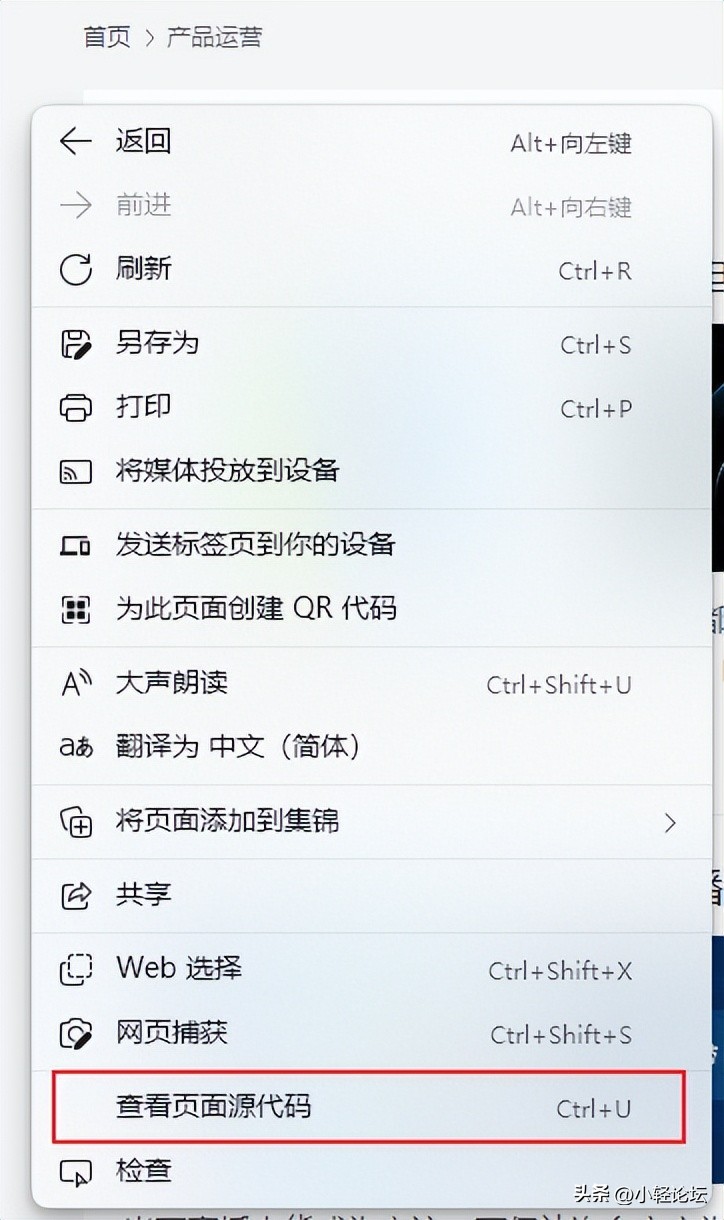Viewport: 724px width, 1220px height.
Task: Click the printer icon beside 打印
Action: tap(76, 408)
